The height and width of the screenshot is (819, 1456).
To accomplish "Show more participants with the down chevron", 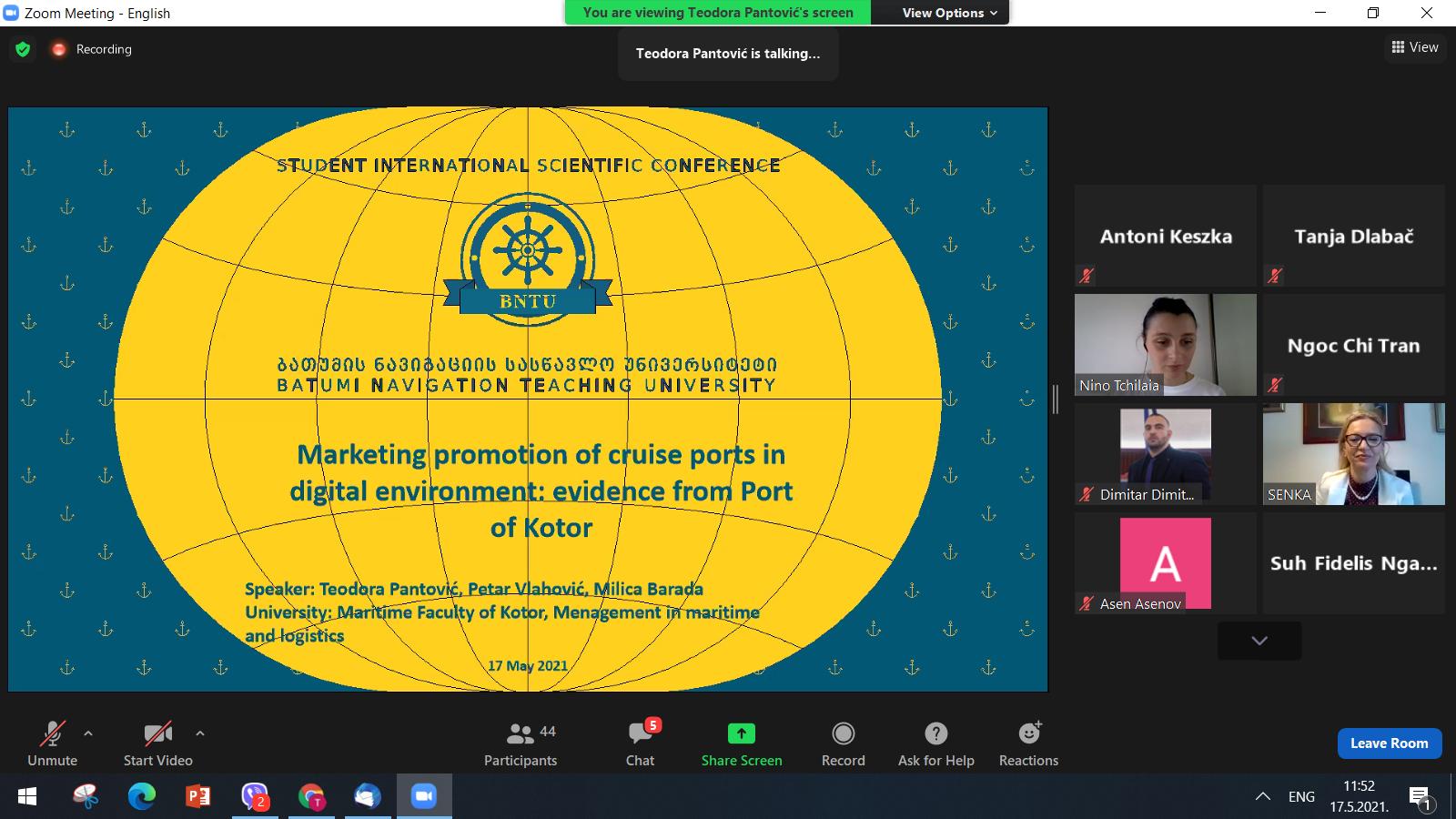I will pos(1259,641).
